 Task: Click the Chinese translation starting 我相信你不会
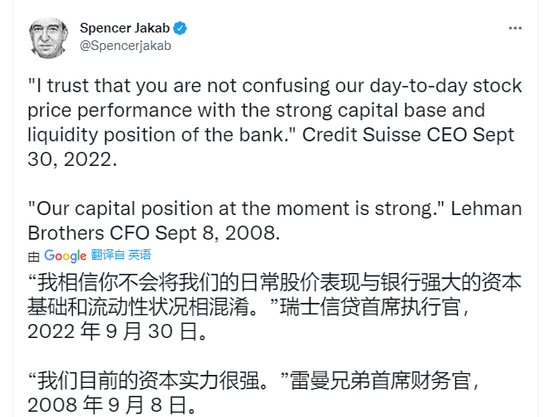click(275, 307)
